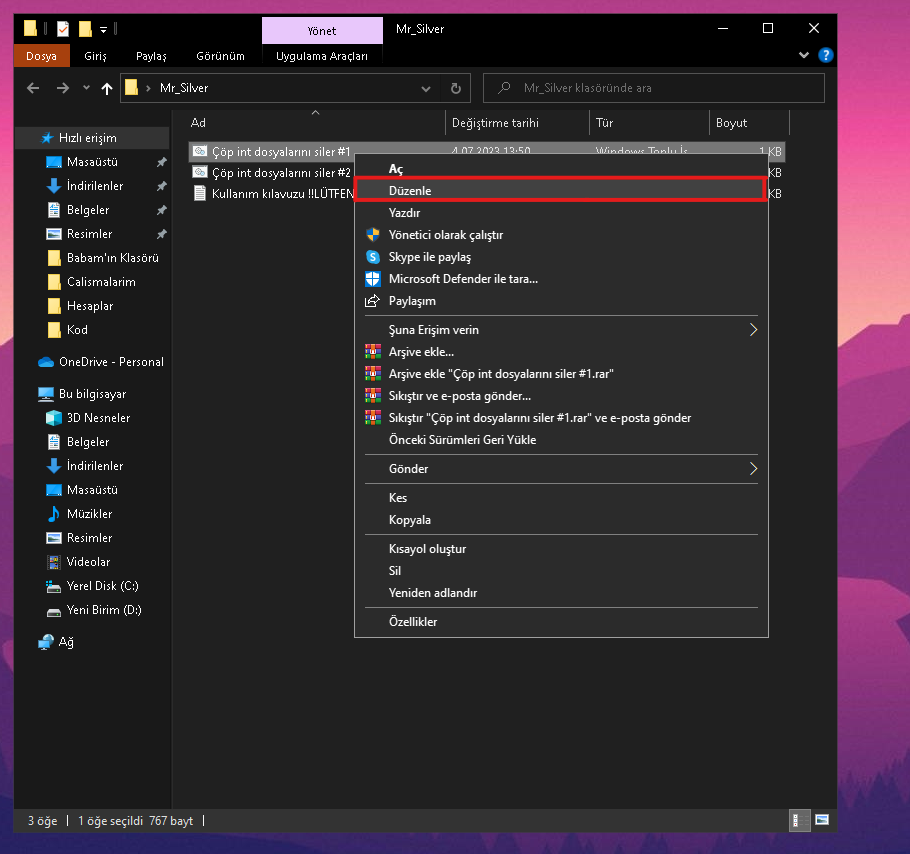Switch to the Paylaş ribbon tab

click(151, 56)
